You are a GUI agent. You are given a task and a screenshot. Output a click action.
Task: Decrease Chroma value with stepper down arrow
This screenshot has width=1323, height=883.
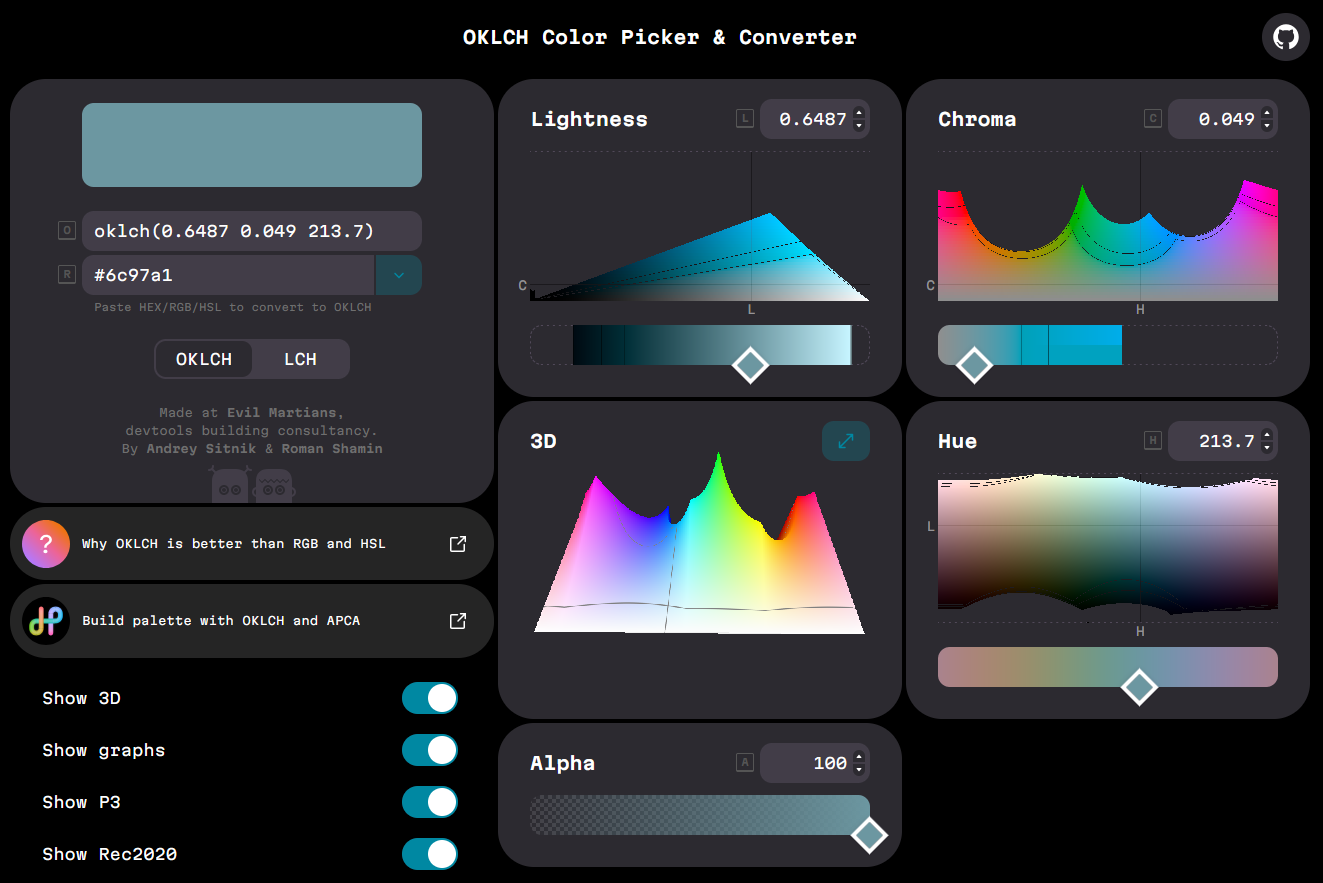[1267, 126]
